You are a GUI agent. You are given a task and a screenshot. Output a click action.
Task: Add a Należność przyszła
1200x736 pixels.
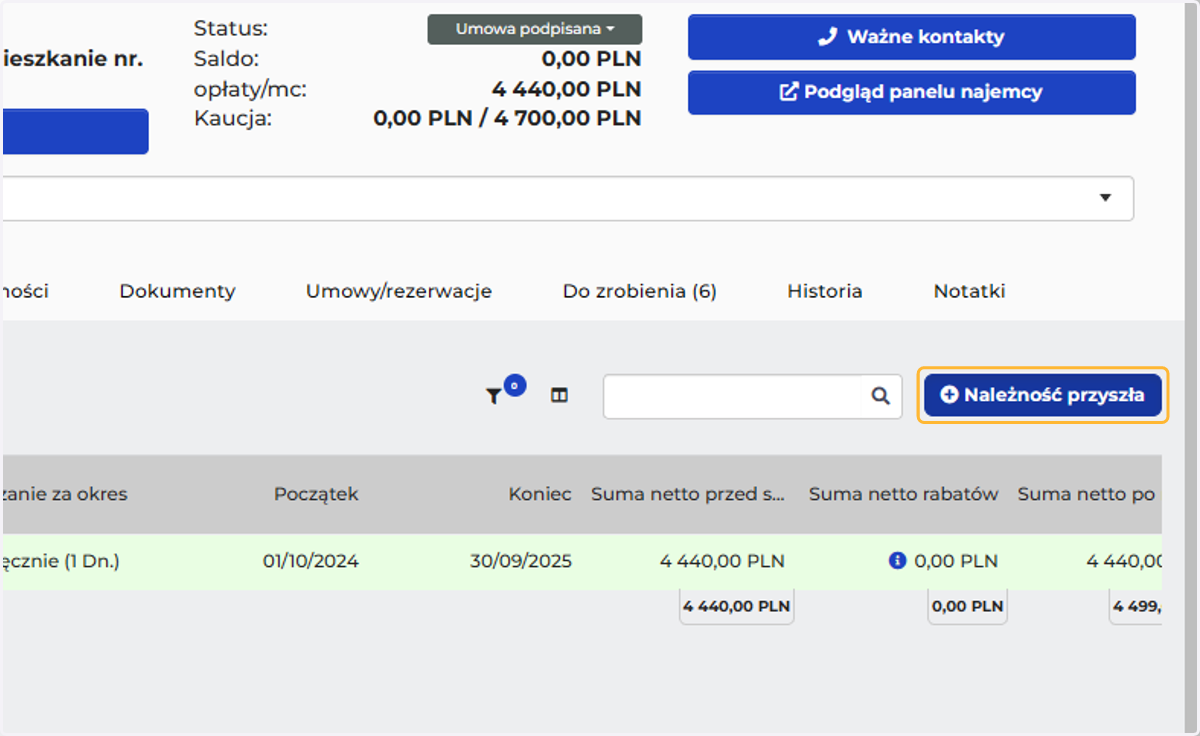[x=1042, y=395]
